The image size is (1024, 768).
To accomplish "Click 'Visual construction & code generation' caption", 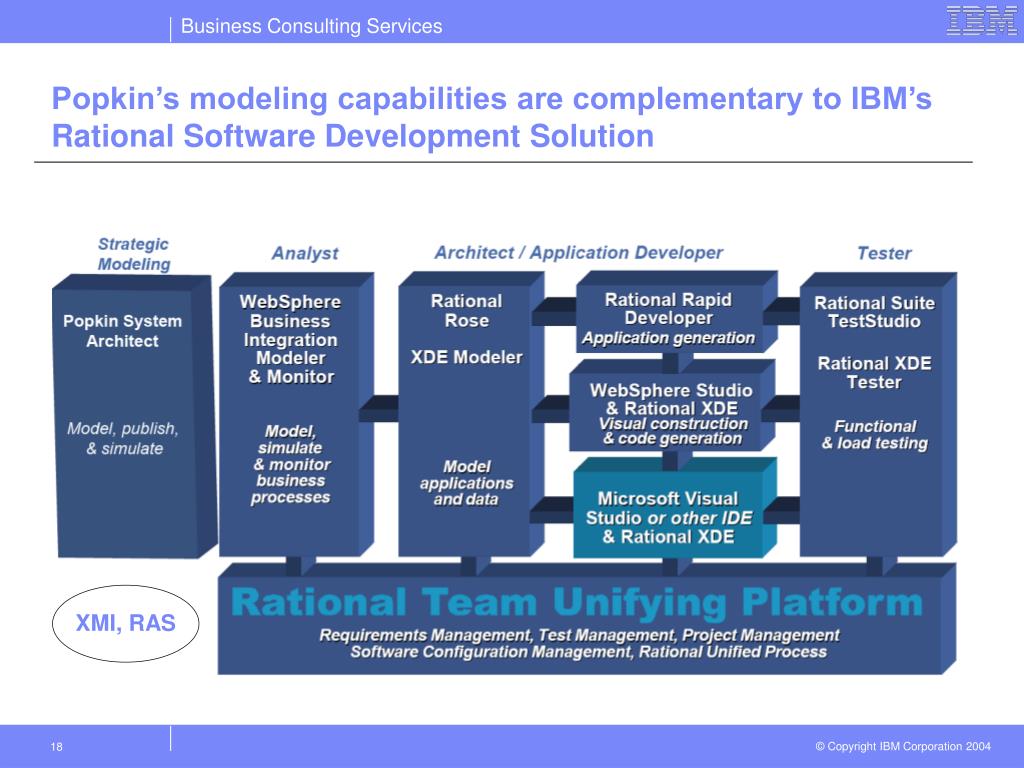I will pos(673,431).
